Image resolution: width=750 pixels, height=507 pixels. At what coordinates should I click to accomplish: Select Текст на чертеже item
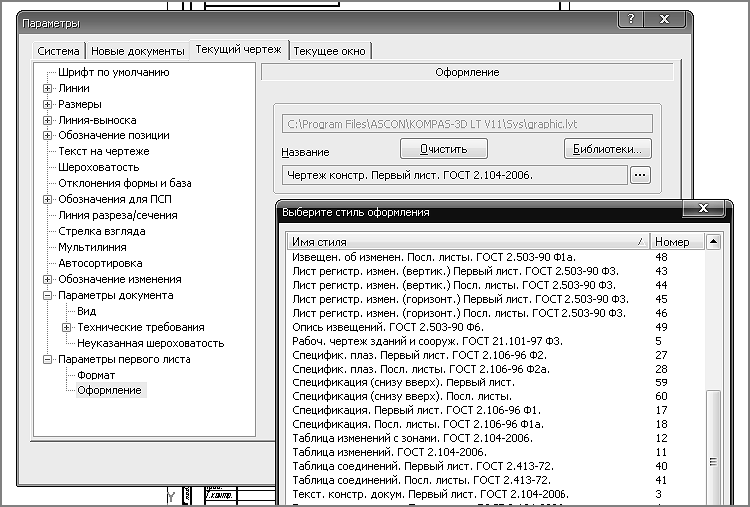[104, 151]
